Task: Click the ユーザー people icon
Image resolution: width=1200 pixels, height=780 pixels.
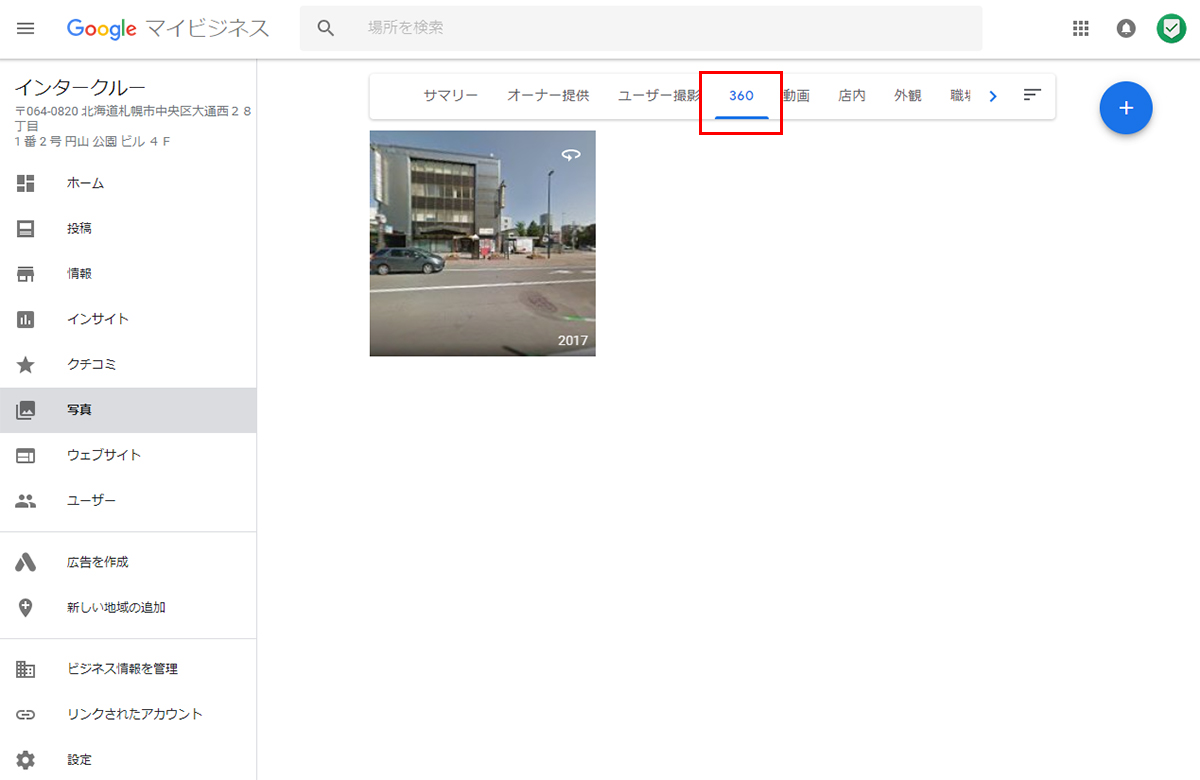Action: tap(26, 500)
